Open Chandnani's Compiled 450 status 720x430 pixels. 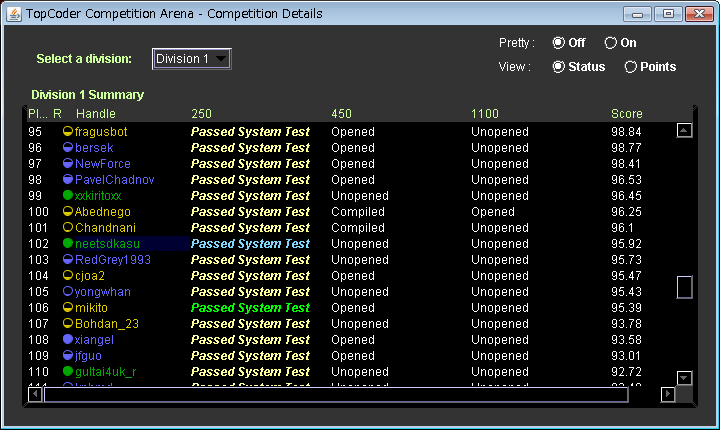(x=358, y=227)
